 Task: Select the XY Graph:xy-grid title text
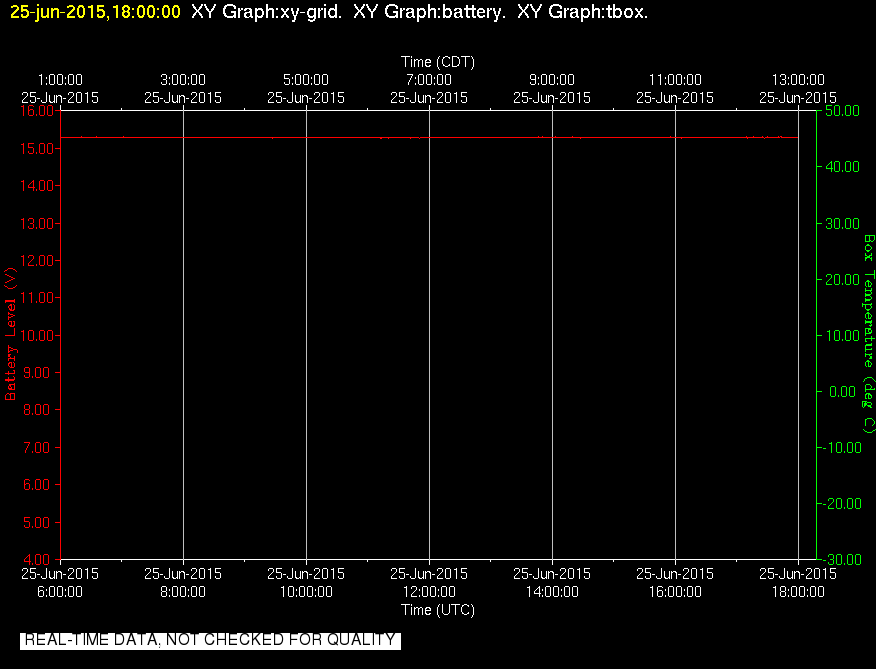pos(266,12)
